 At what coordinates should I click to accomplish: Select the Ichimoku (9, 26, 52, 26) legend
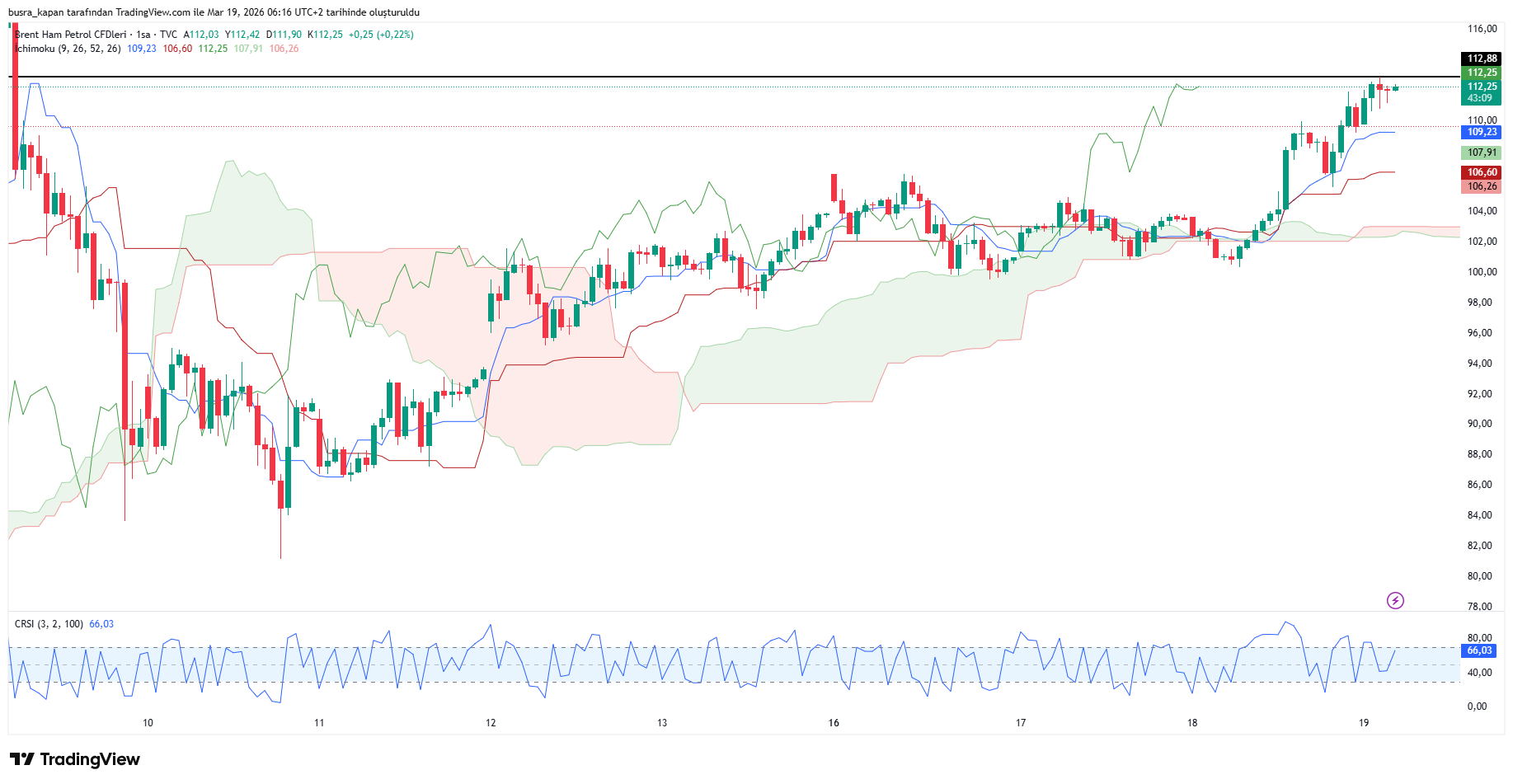[68, 49]
